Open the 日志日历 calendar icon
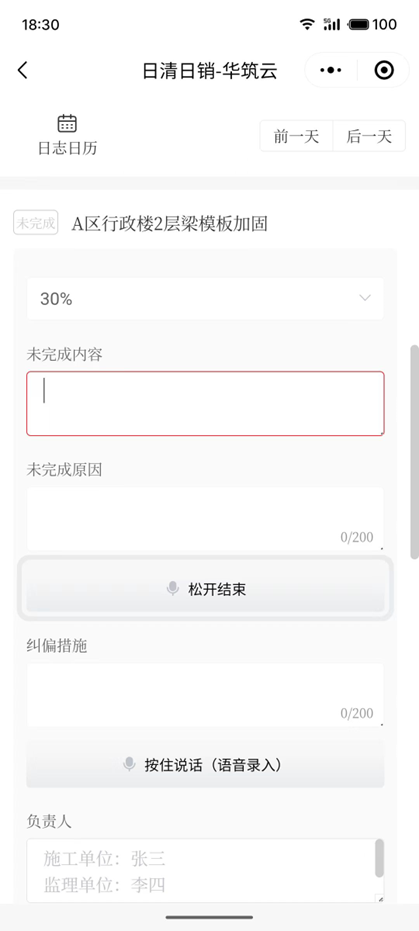 pos(67,124)
